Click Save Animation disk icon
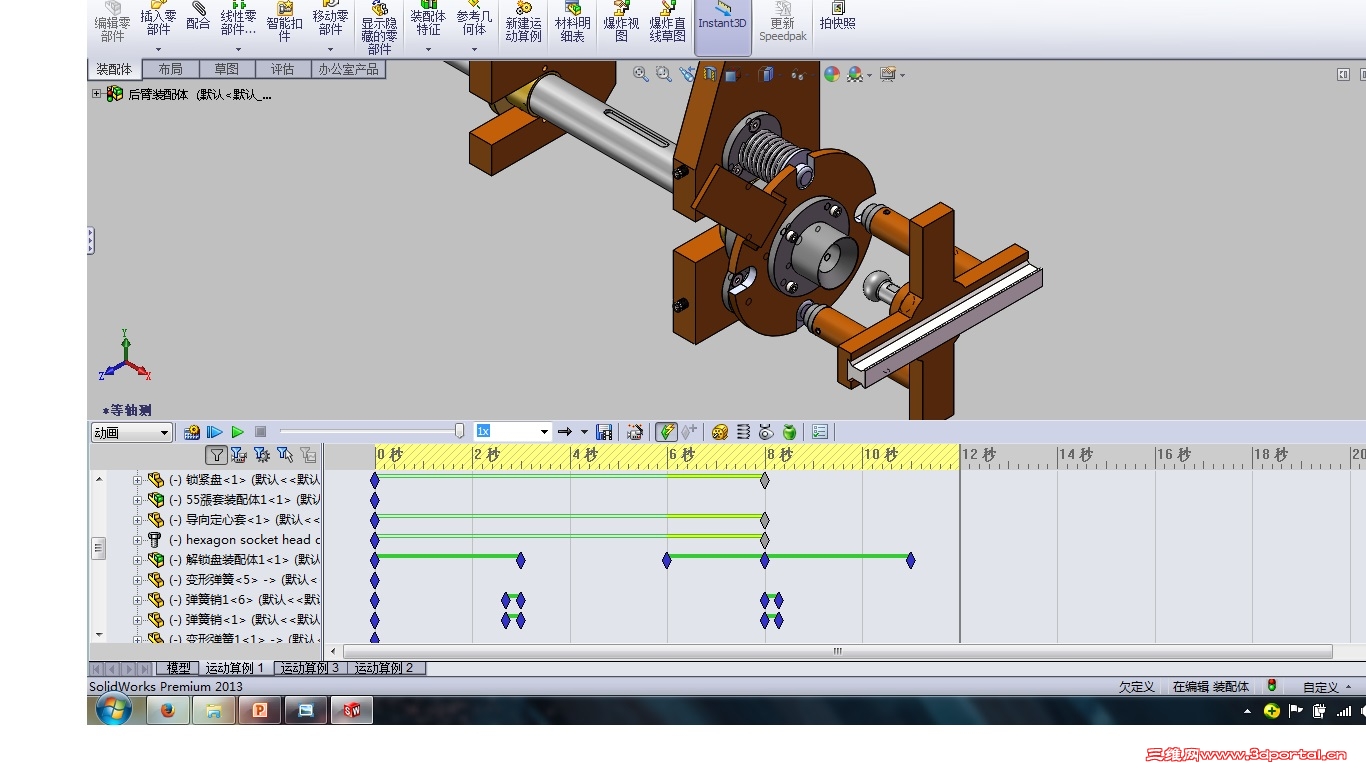 [604, 432]
